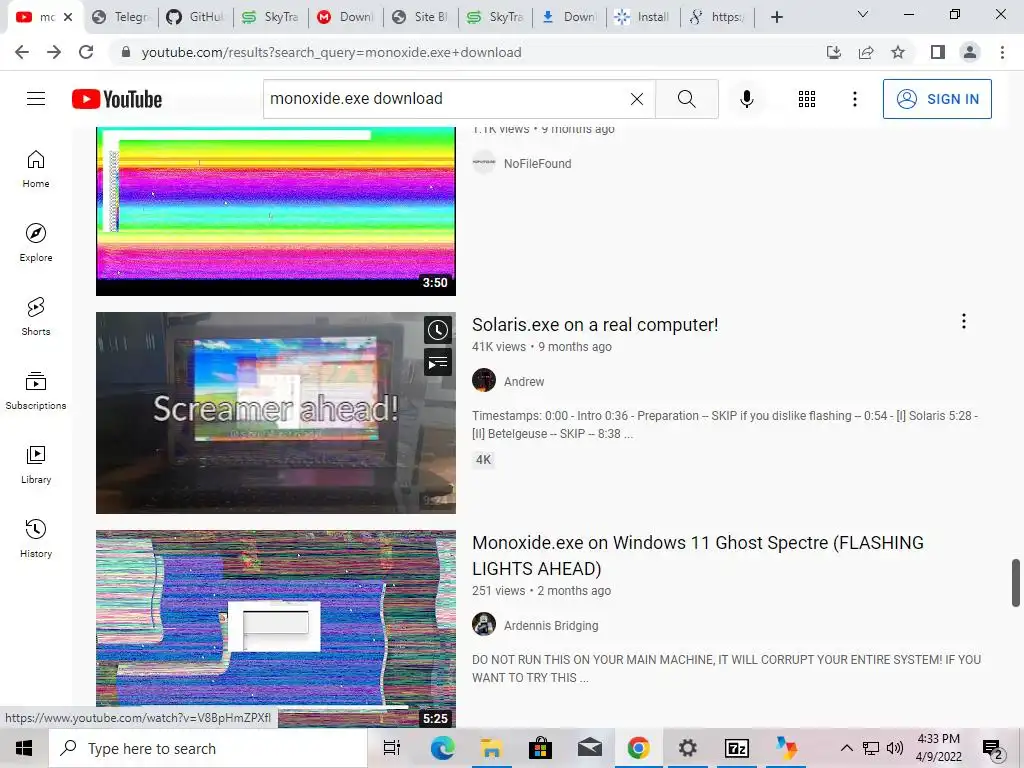Viewport: 1024px width, 768px height.
Task: Run search with the magnifier button
Action: (x=686, y=99)
